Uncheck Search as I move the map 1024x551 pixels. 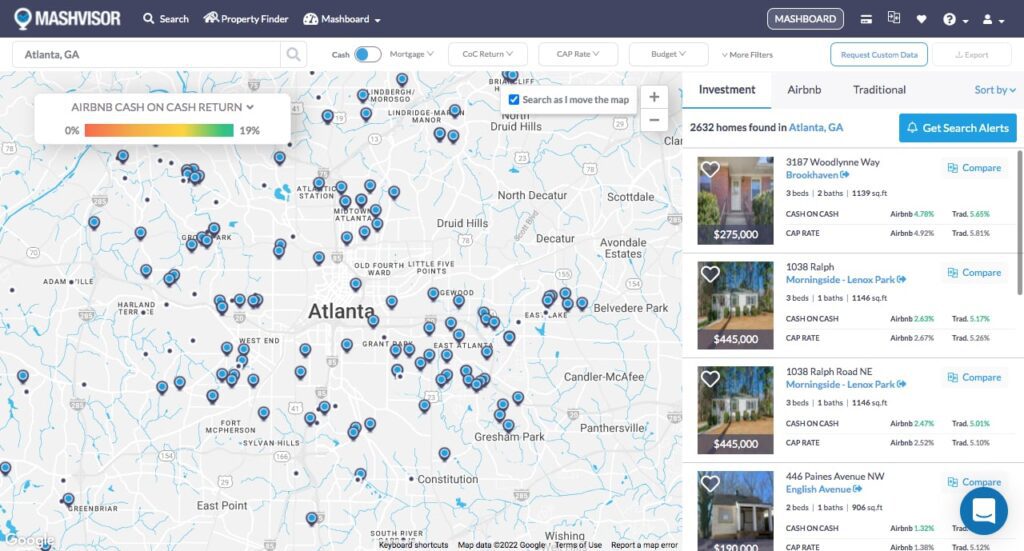click(514, 99)
